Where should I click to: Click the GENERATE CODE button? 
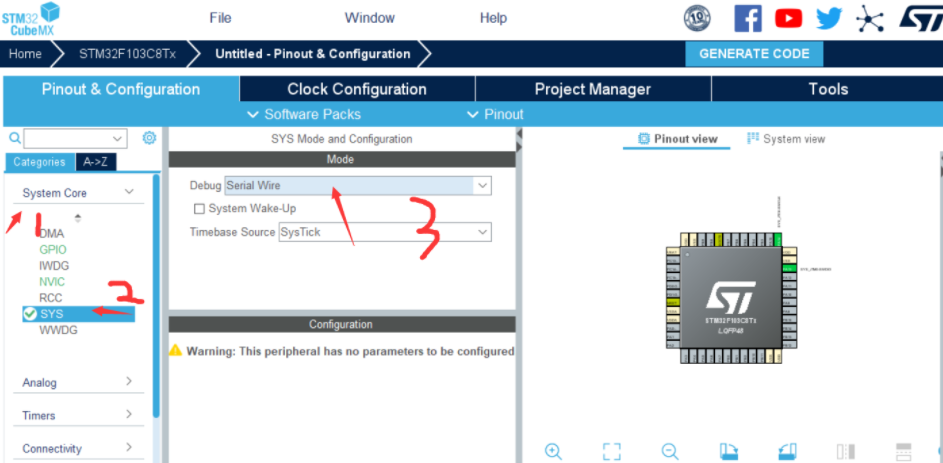(x=754, y=54)
